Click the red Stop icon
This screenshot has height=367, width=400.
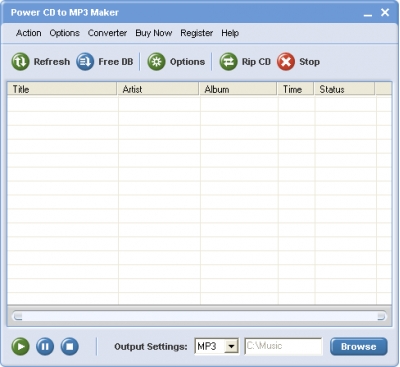click(x=286, y=62)
